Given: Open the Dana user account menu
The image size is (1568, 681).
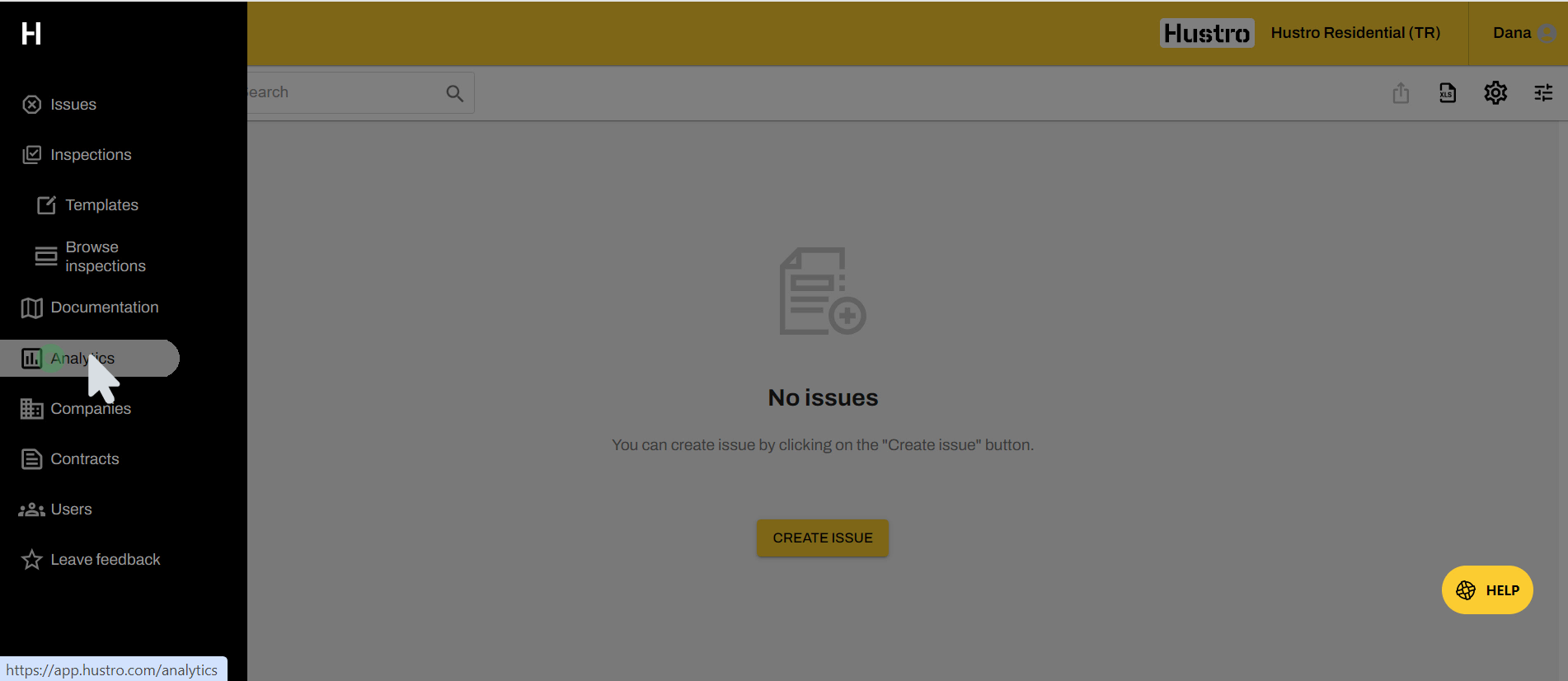Looking at the screenshot, I should pos(1523,33).
